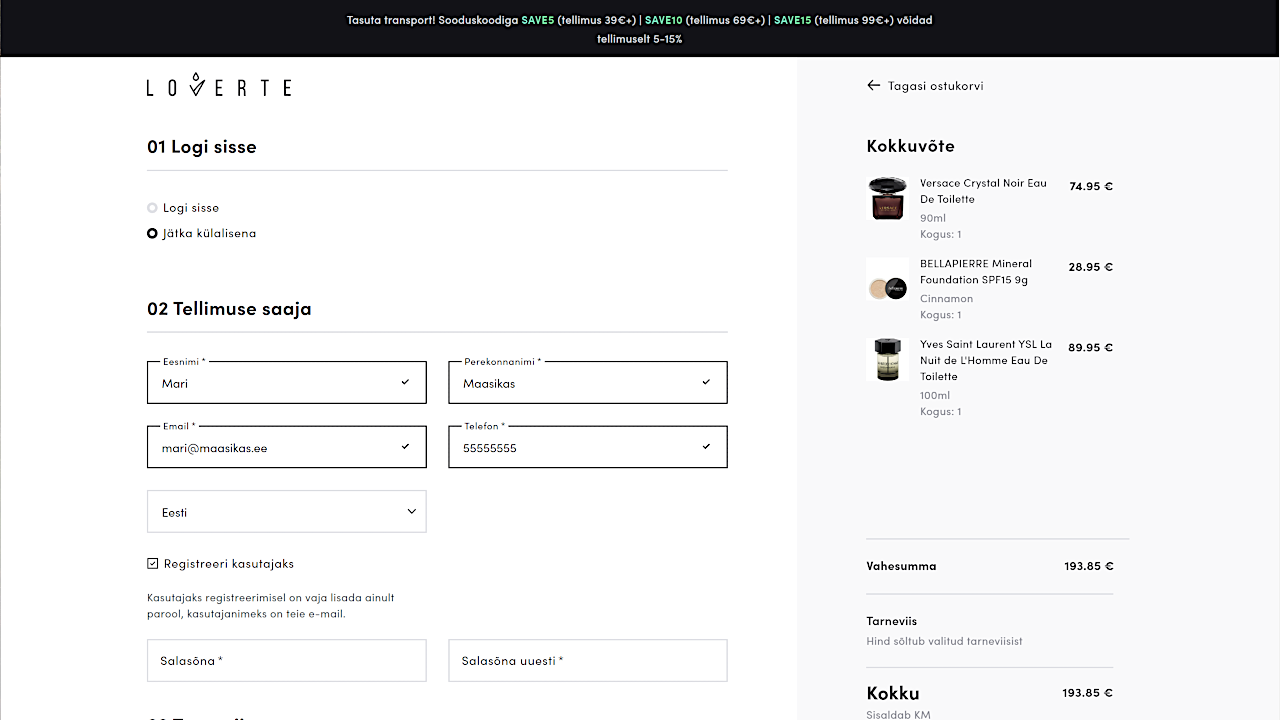Click the Kokku total label
This screenshot has width=1280, height=720.
pyautogui.click(x=893, y=693)
